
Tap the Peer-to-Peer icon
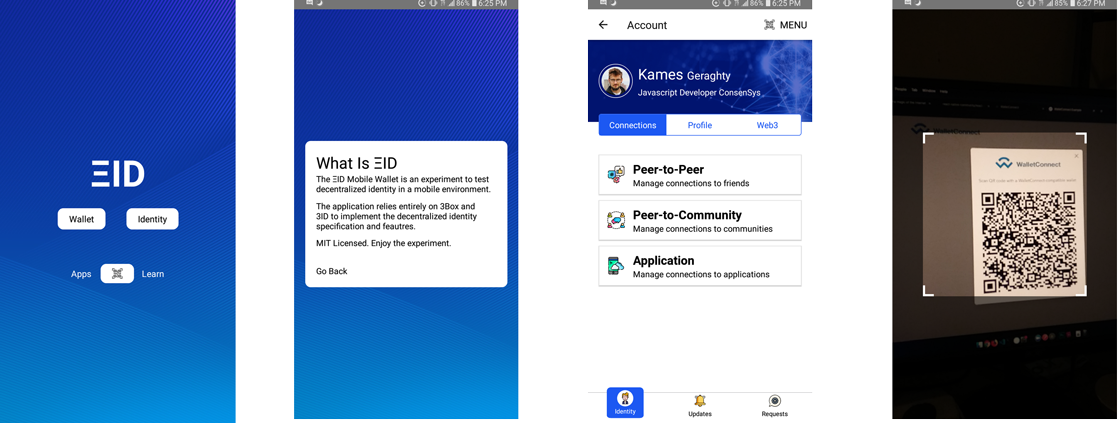pos(615,175)
